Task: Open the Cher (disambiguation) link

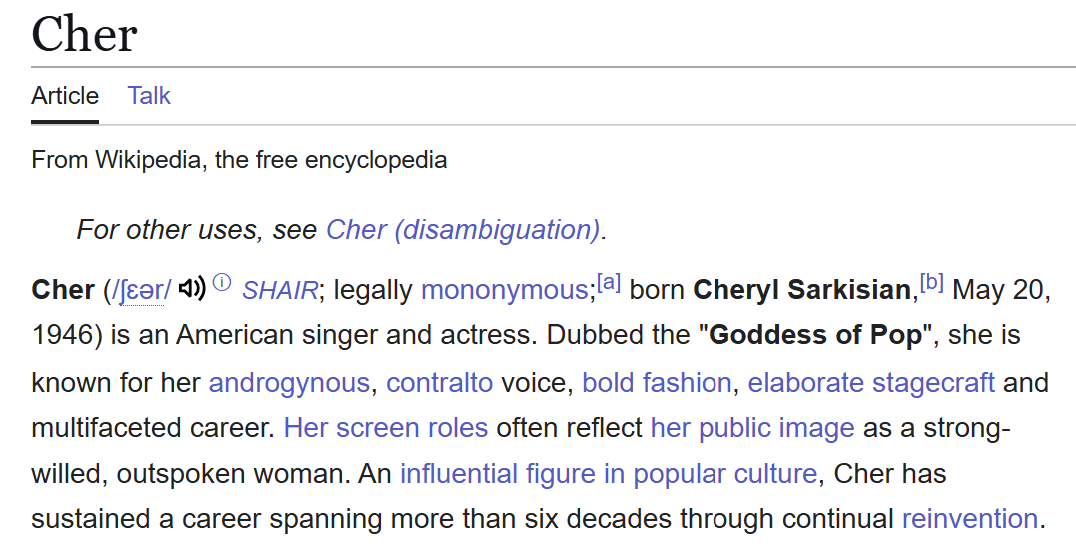Action: pos(463,229)
